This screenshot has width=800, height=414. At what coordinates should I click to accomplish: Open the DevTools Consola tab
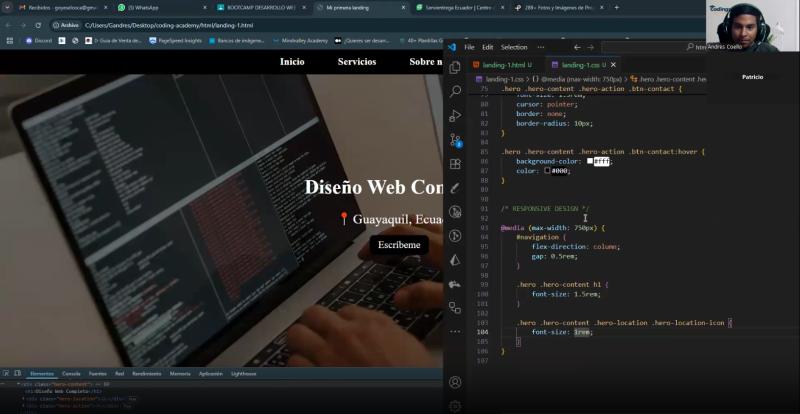(x=71, y=374)
